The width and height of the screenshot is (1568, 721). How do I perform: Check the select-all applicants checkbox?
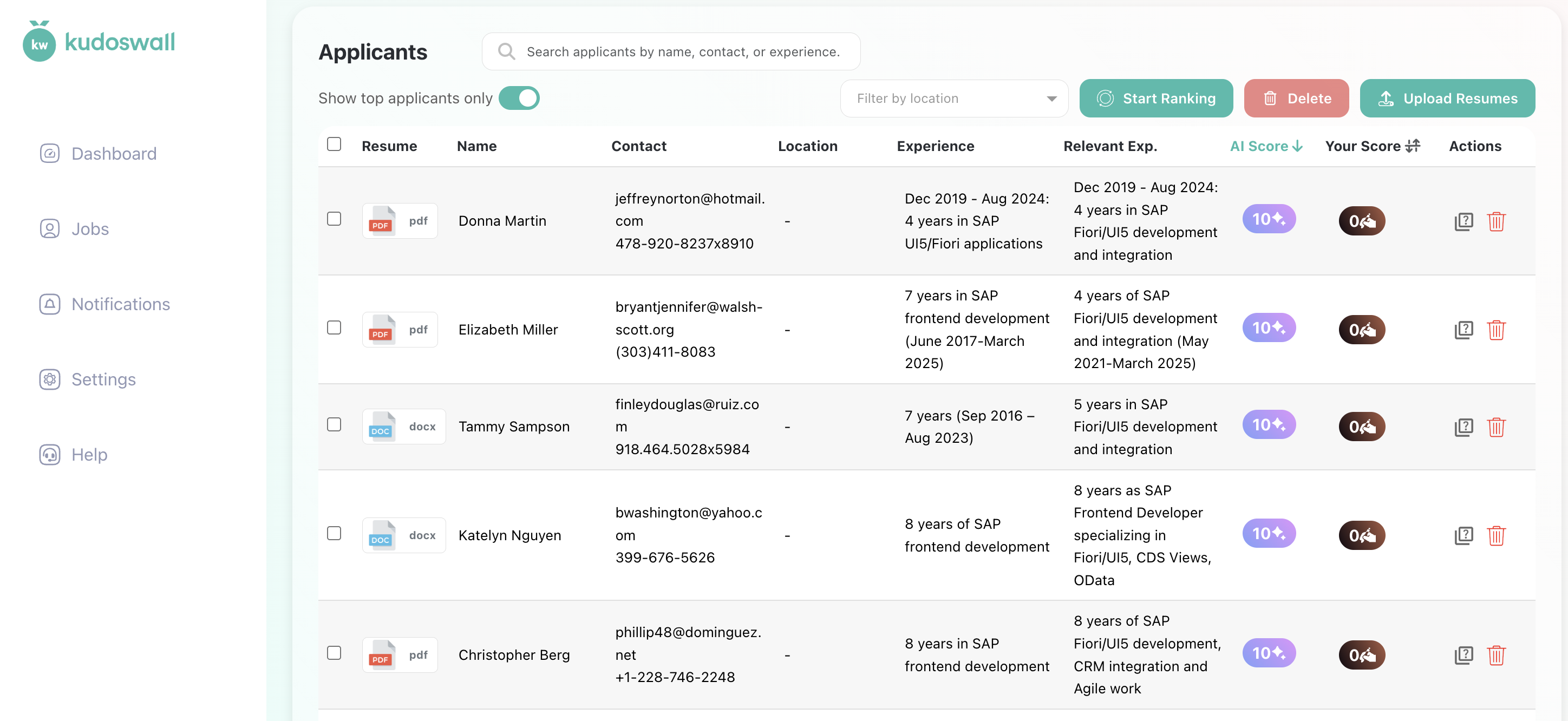coord(334,144)
